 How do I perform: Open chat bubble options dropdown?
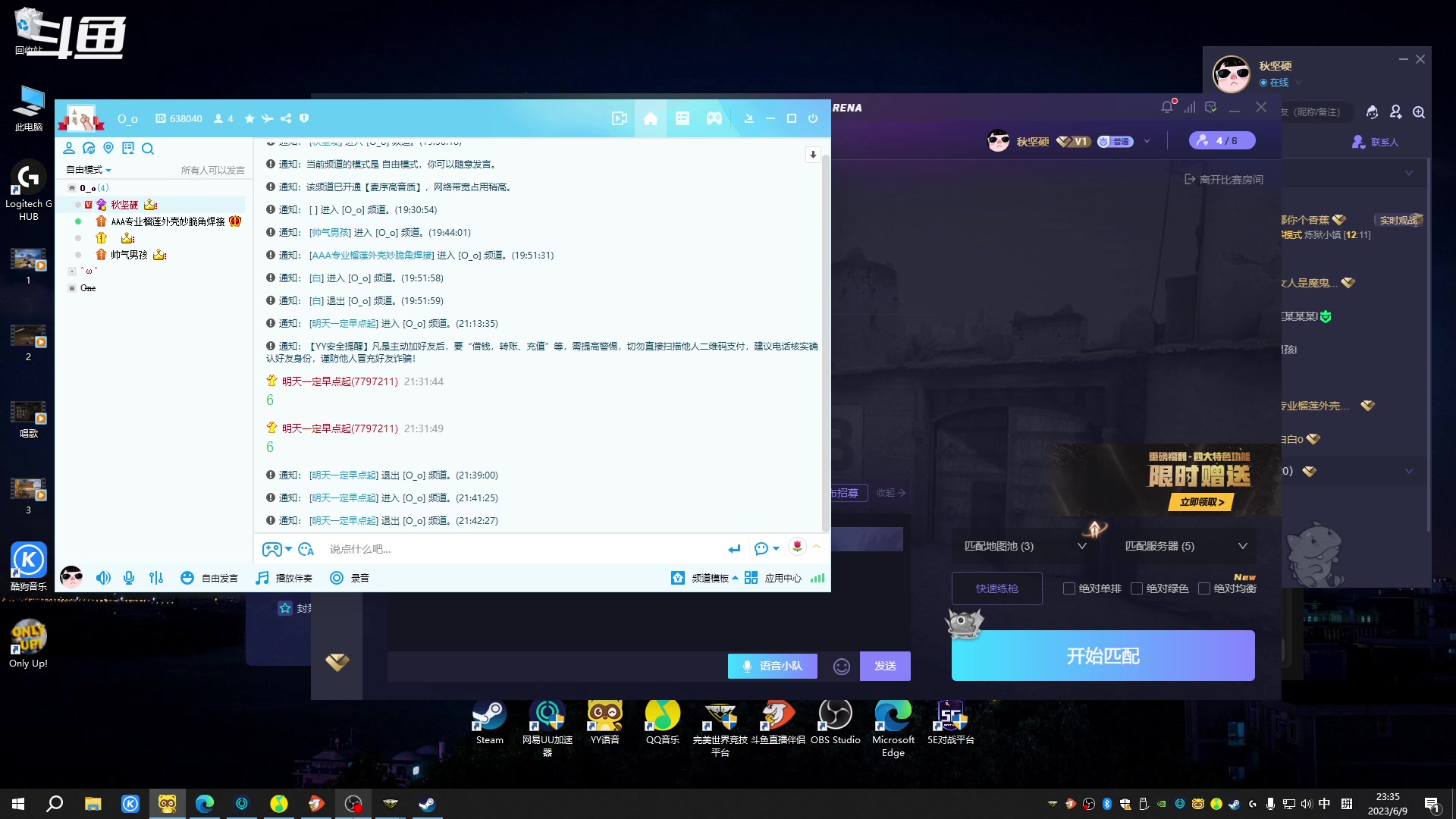(767, 549)
